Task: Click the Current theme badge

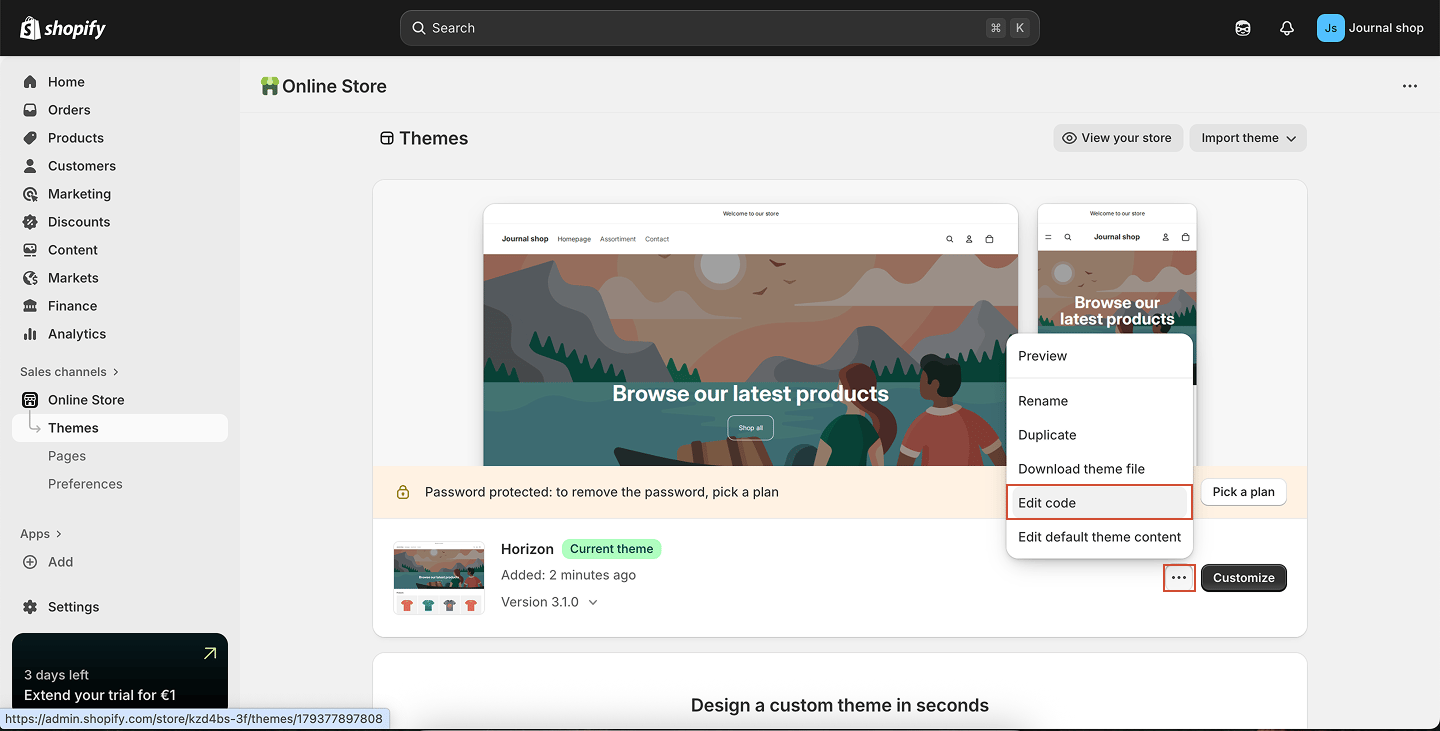Action: click(611, 549)
